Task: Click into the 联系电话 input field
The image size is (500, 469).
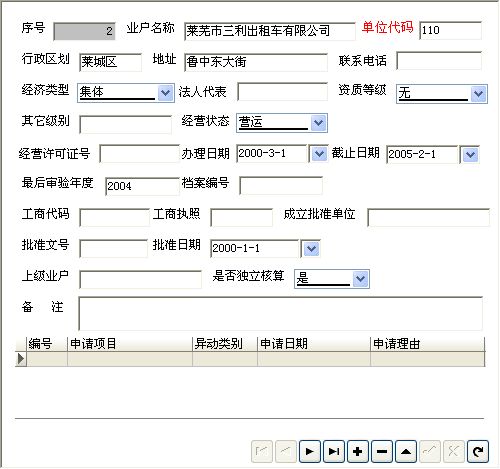Action: click(x=439, y=61)
